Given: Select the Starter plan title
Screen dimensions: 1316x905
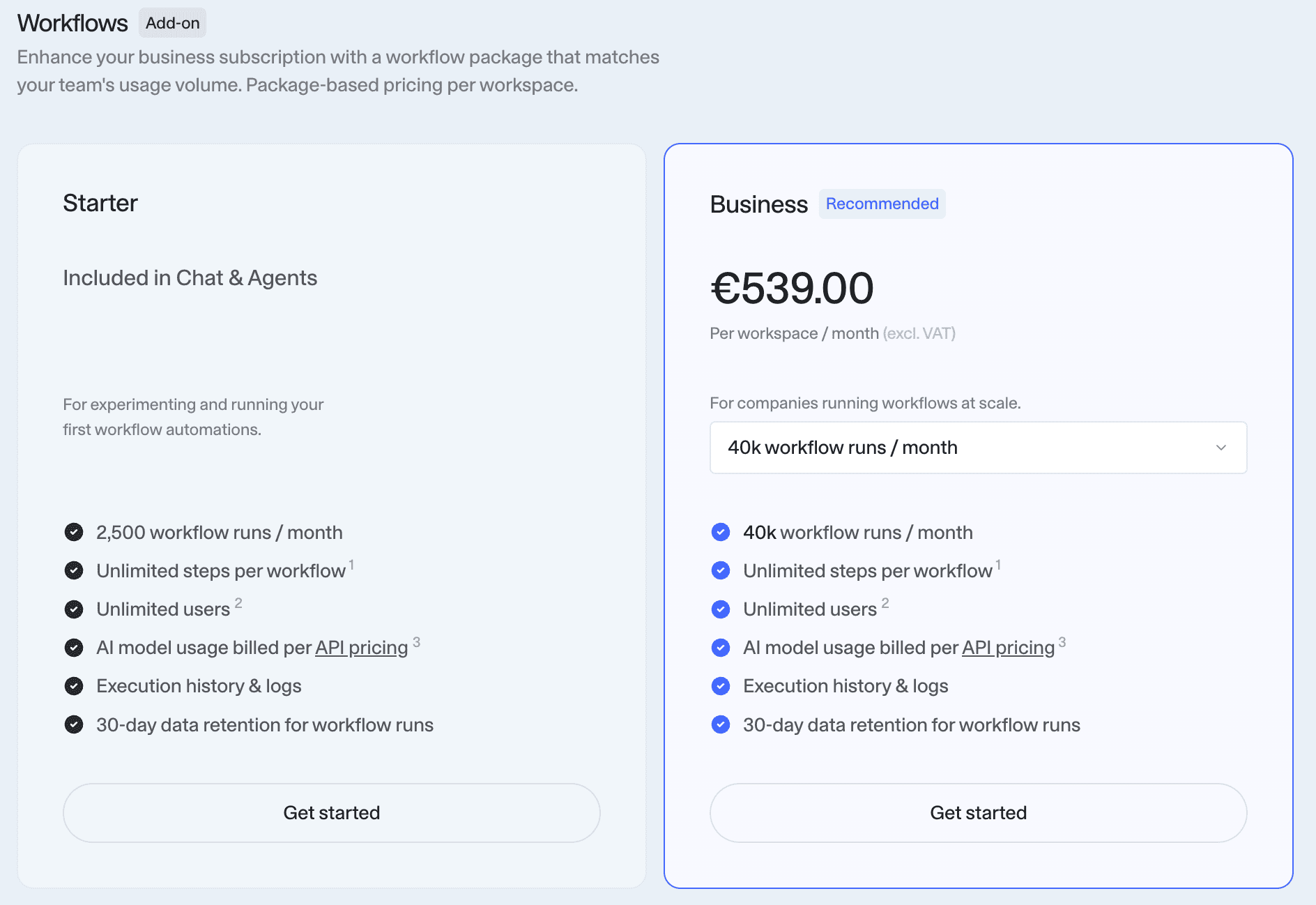Looking at the screenshot, I should (100, 203).
